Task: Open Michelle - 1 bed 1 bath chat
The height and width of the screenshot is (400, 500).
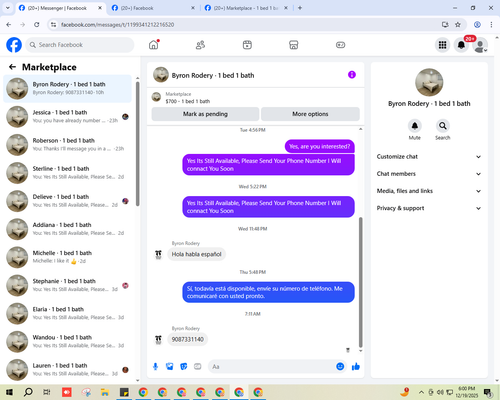Action: [68, 257]
